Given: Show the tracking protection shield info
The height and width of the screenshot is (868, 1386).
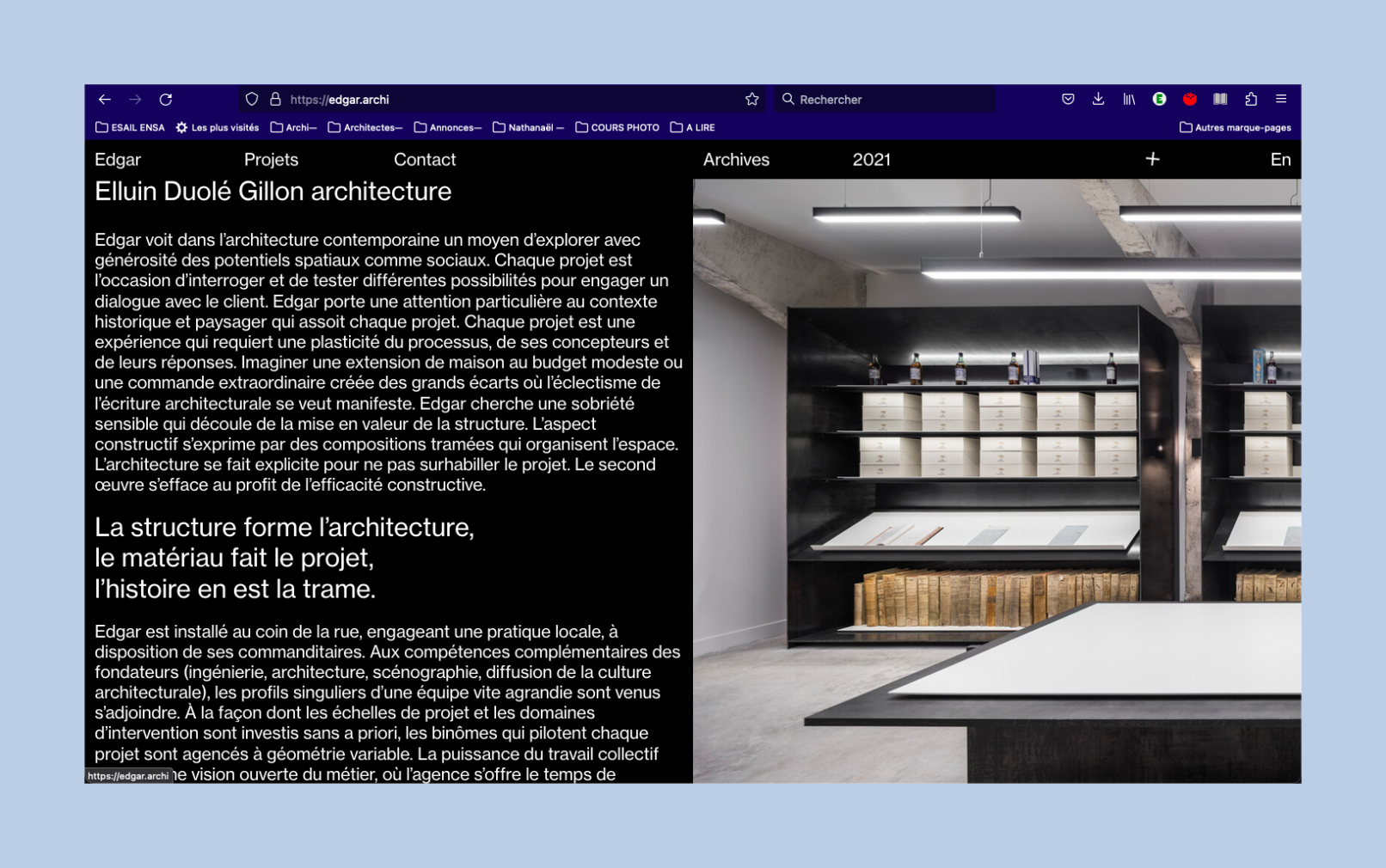Looking at the screenshot, I should (x=252, y=100).
